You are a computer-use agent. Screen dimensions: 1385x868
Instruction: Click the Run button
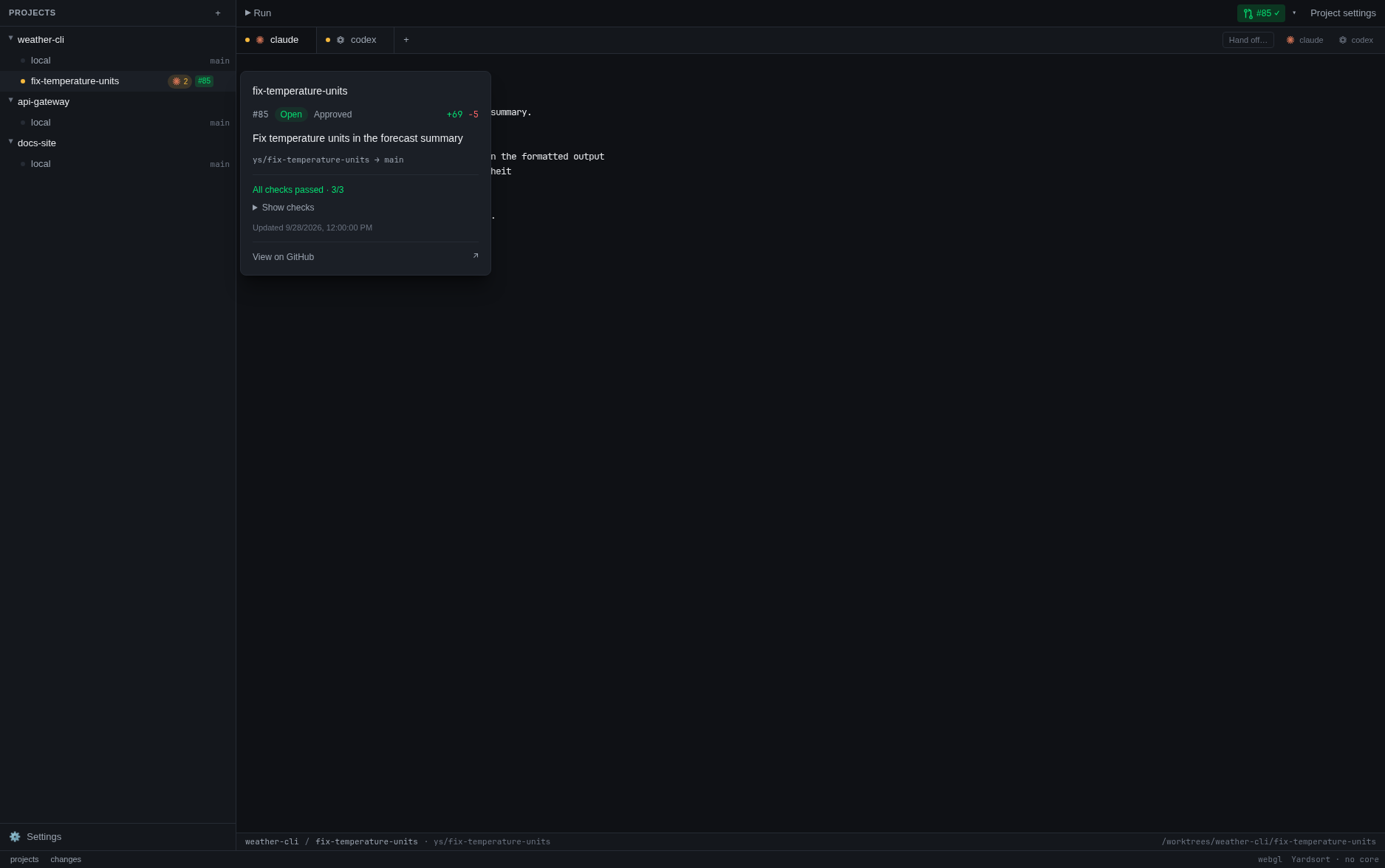click(x=259, y=13)
